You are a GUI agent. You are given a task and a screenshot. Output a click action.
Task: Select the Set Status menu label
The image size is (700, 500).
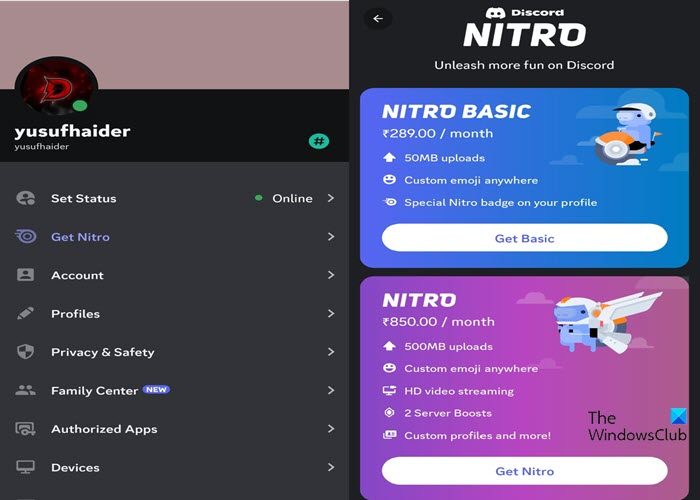83,198
